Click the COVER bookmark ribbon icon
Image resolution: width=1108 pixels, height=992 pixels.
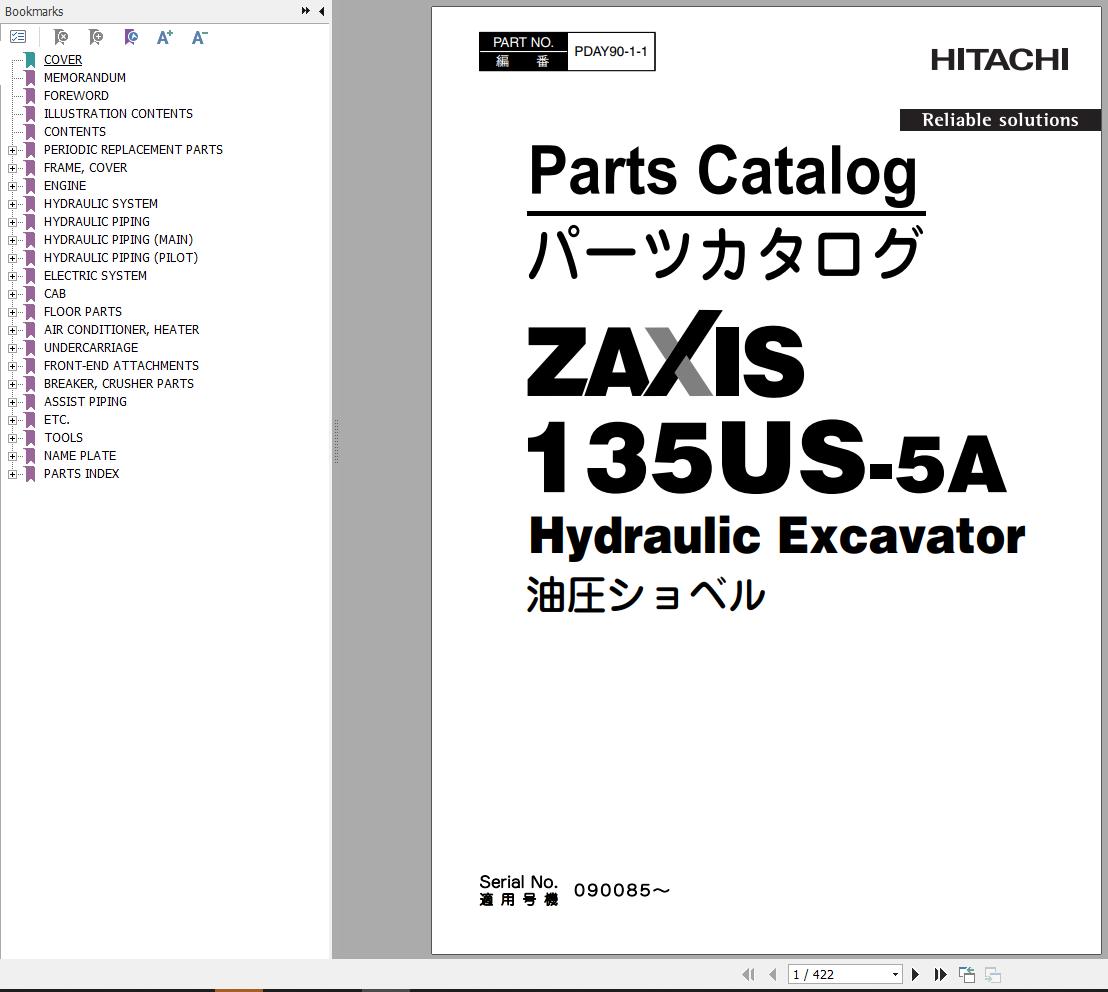coord(30,59)
